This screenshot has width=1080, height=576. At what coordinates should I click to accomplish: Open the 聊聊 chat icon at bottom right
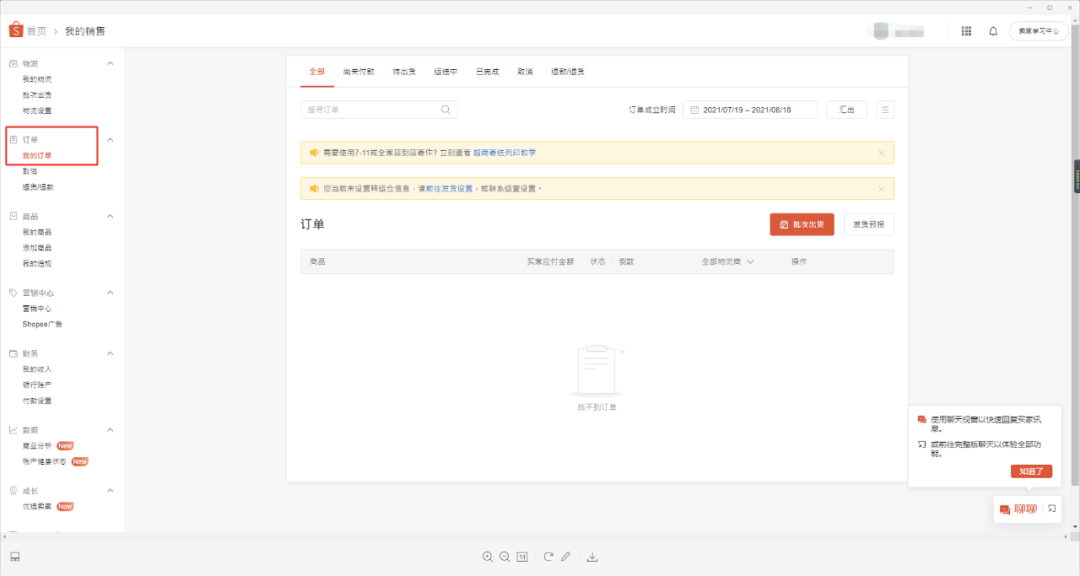click(x=1003, y=509)
